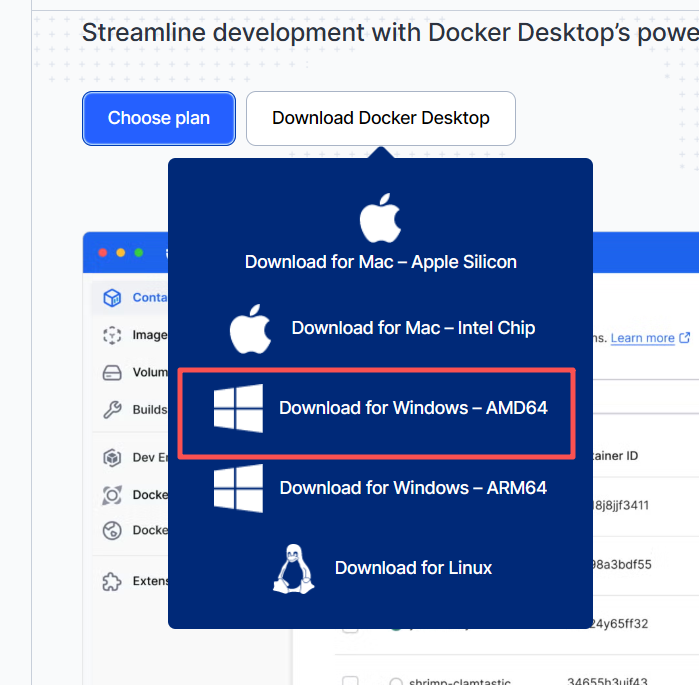Tick the checkbox in the 24y65ff32 row
This screenshot has width=699, height=685.
pos(350,625)
